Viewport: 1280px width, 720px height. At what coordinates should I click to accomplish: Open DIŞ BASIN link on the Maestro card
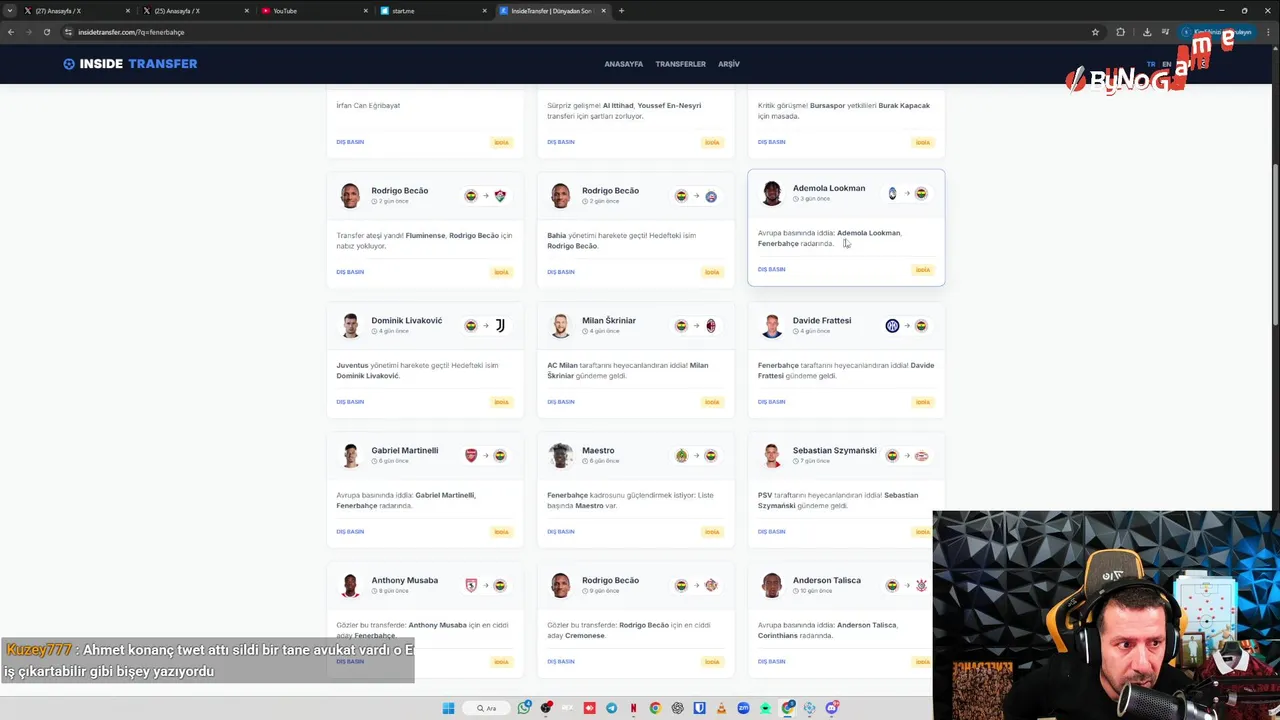pyautogui.click(x=561, y=532)
